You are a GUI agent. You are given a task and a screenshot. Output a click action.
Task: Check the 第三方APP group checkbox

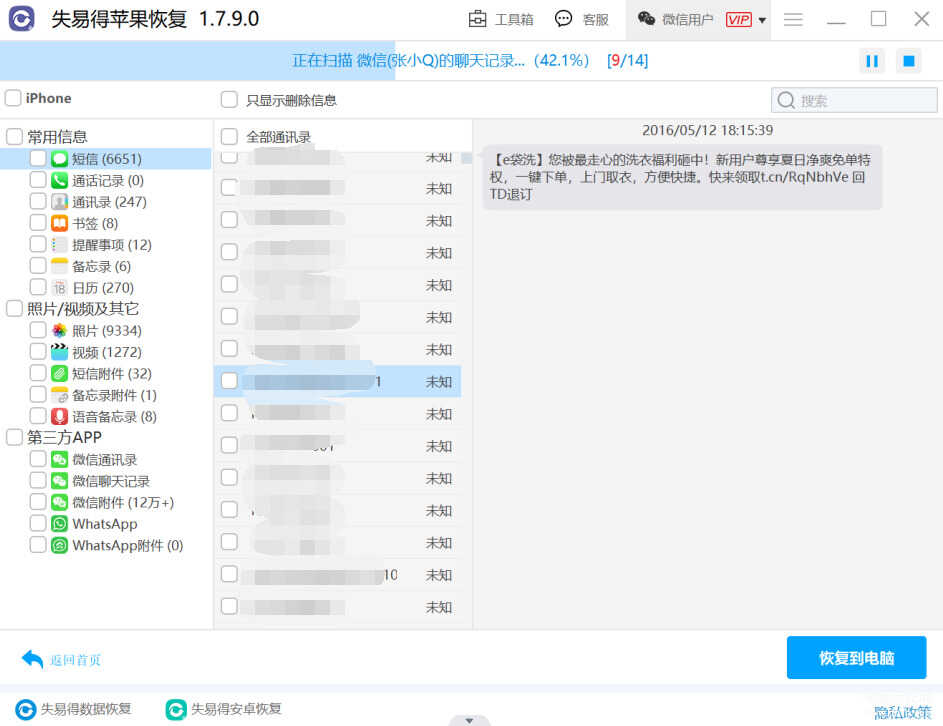click(14, 437)
